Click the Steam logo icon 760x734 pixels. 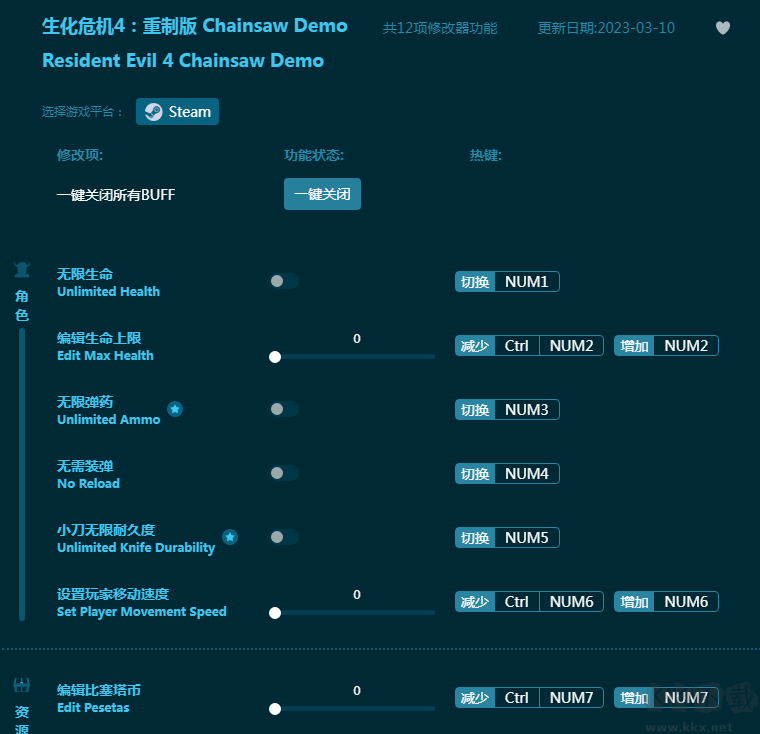pyautogui.click(x=154, y=112)
